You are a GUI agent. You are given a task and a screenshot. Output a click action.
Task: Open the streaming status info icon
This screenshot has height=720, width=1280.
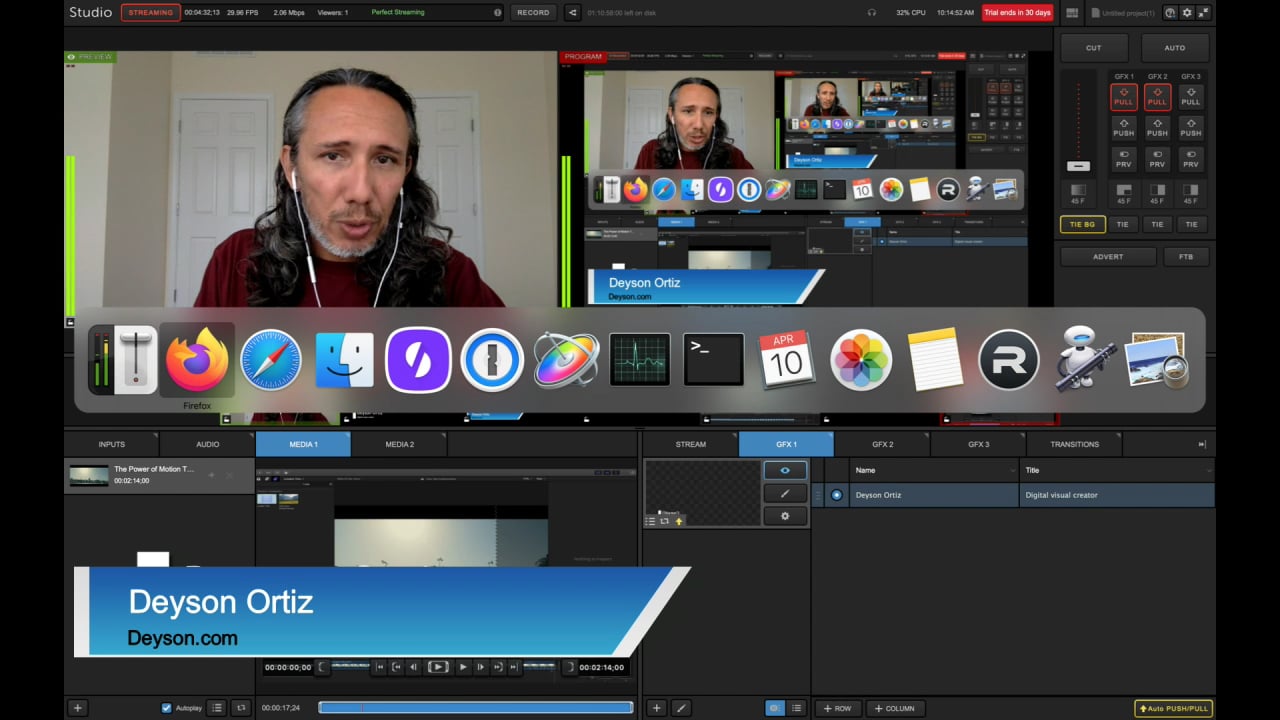click(498, 13)
